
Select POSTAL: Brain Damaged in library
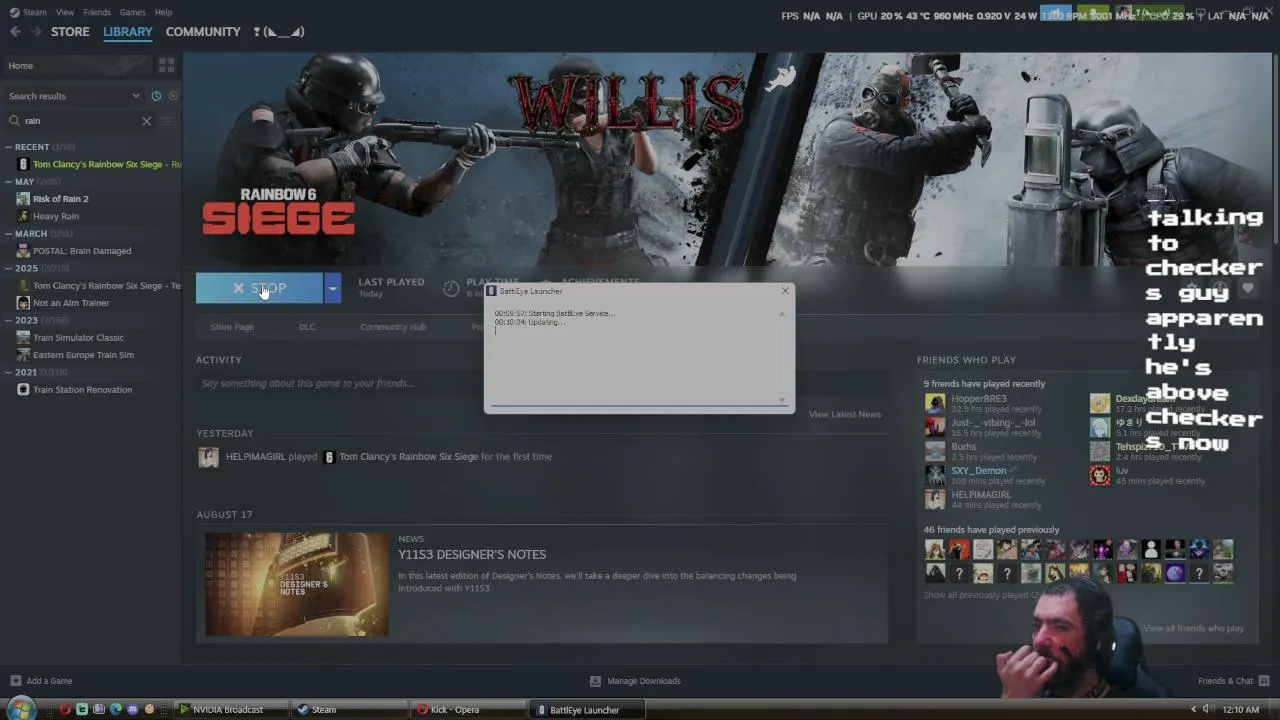coord(82,251)
